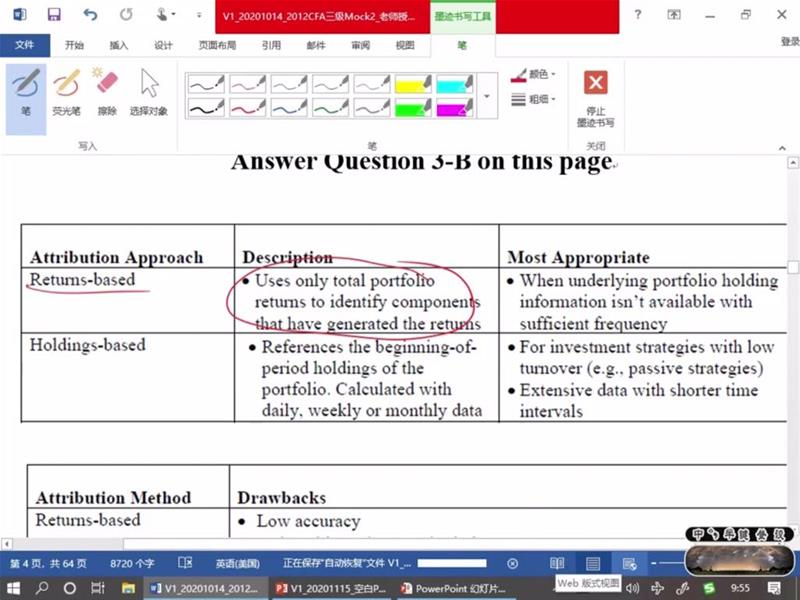Click the Undo arrow icon
Viewport: 800px width, 600px height.
pyautogui.click(x=91, y=15)
